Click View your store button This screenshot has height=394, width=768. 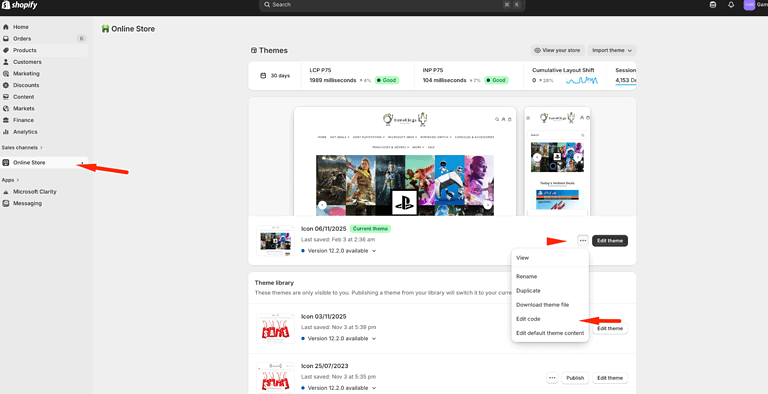click(557, 50)
